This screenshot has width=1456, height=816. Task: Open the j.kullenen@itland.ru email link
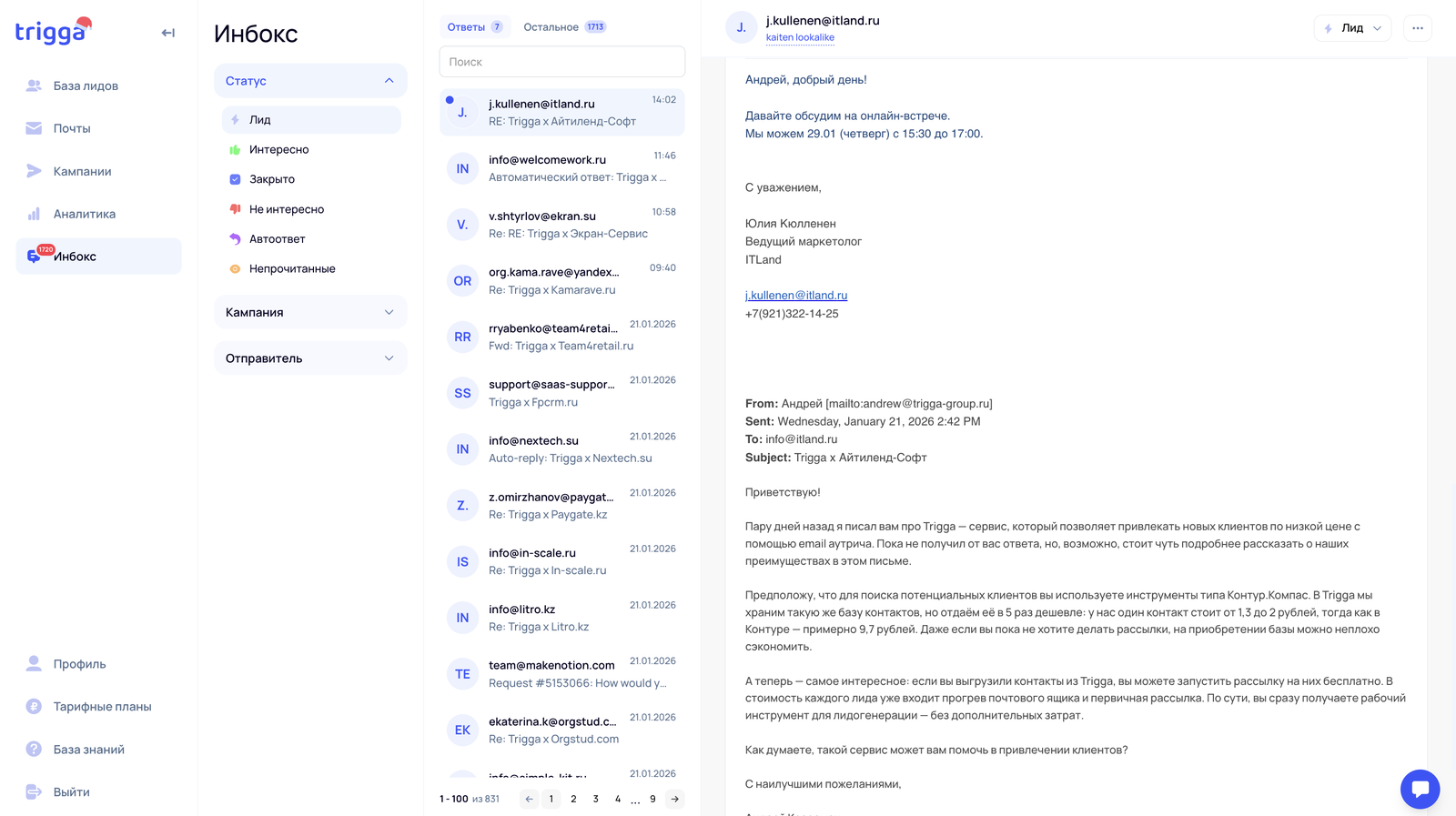[796, 296]
